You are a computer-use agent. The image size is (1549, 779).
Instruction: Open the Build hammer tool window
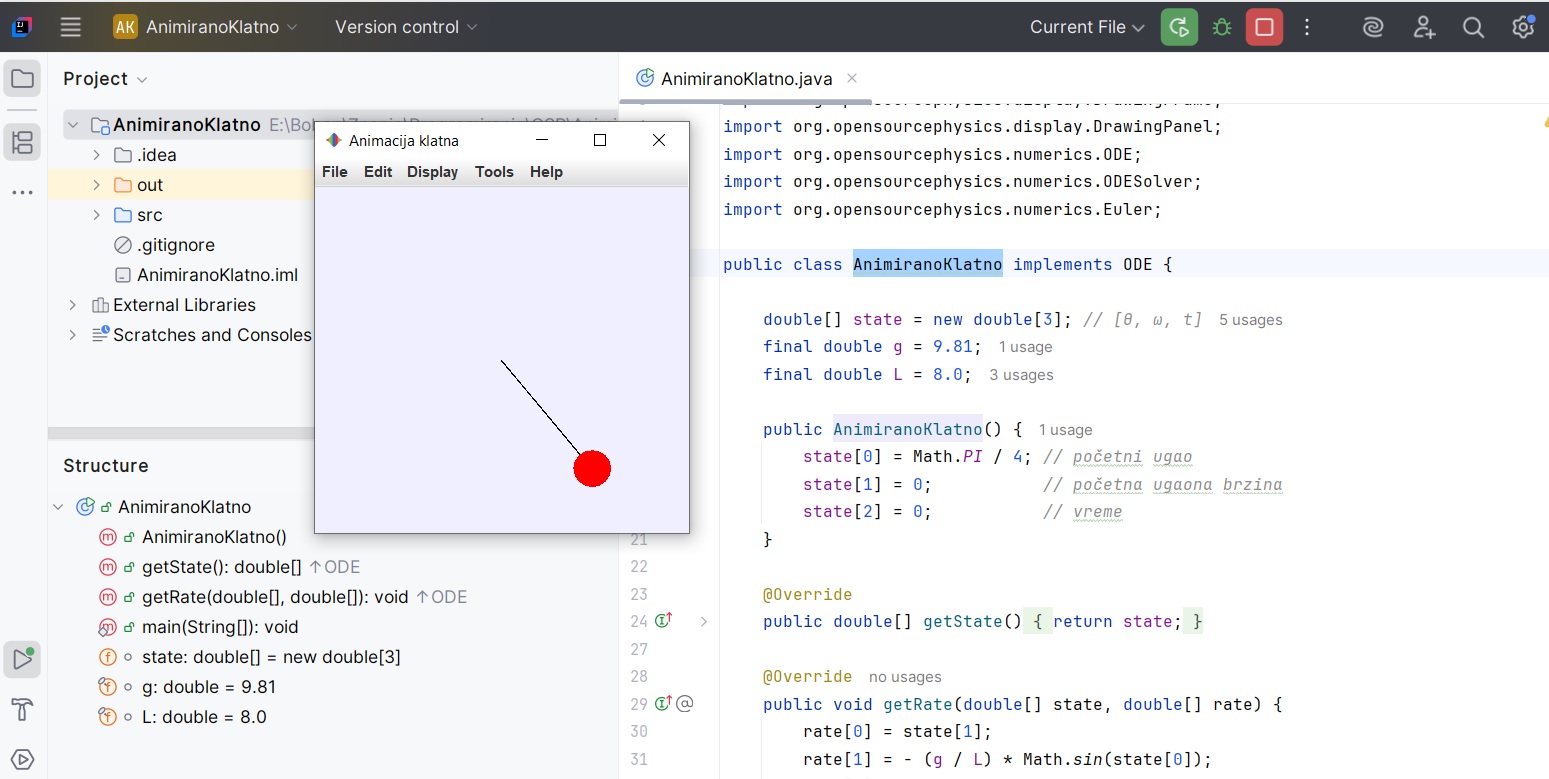22,710
